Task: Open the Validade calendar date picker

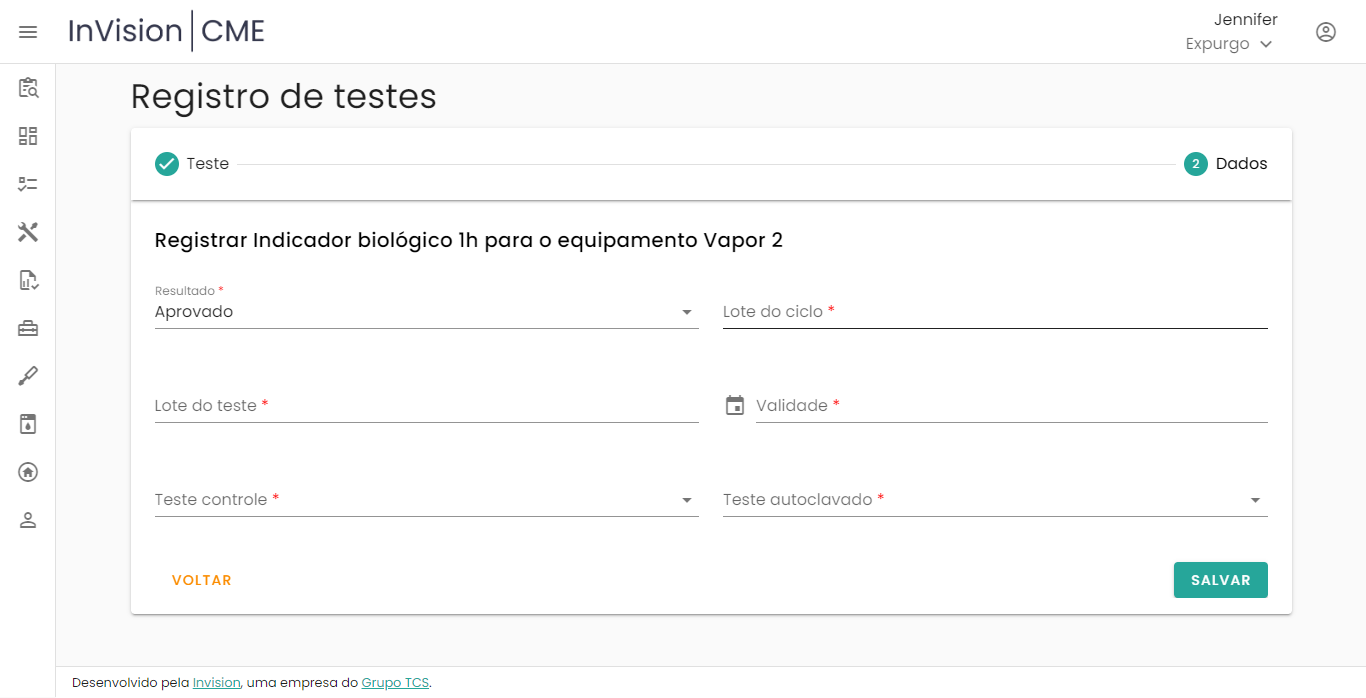Action: [x=735, y=405]
